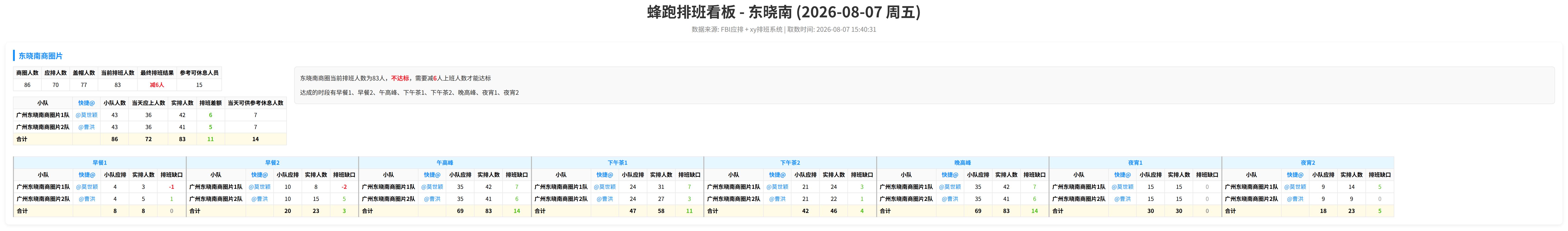Click the red 减6人 final result cell
Viewport: 1568px width, 231px height.
pos(157,85)
